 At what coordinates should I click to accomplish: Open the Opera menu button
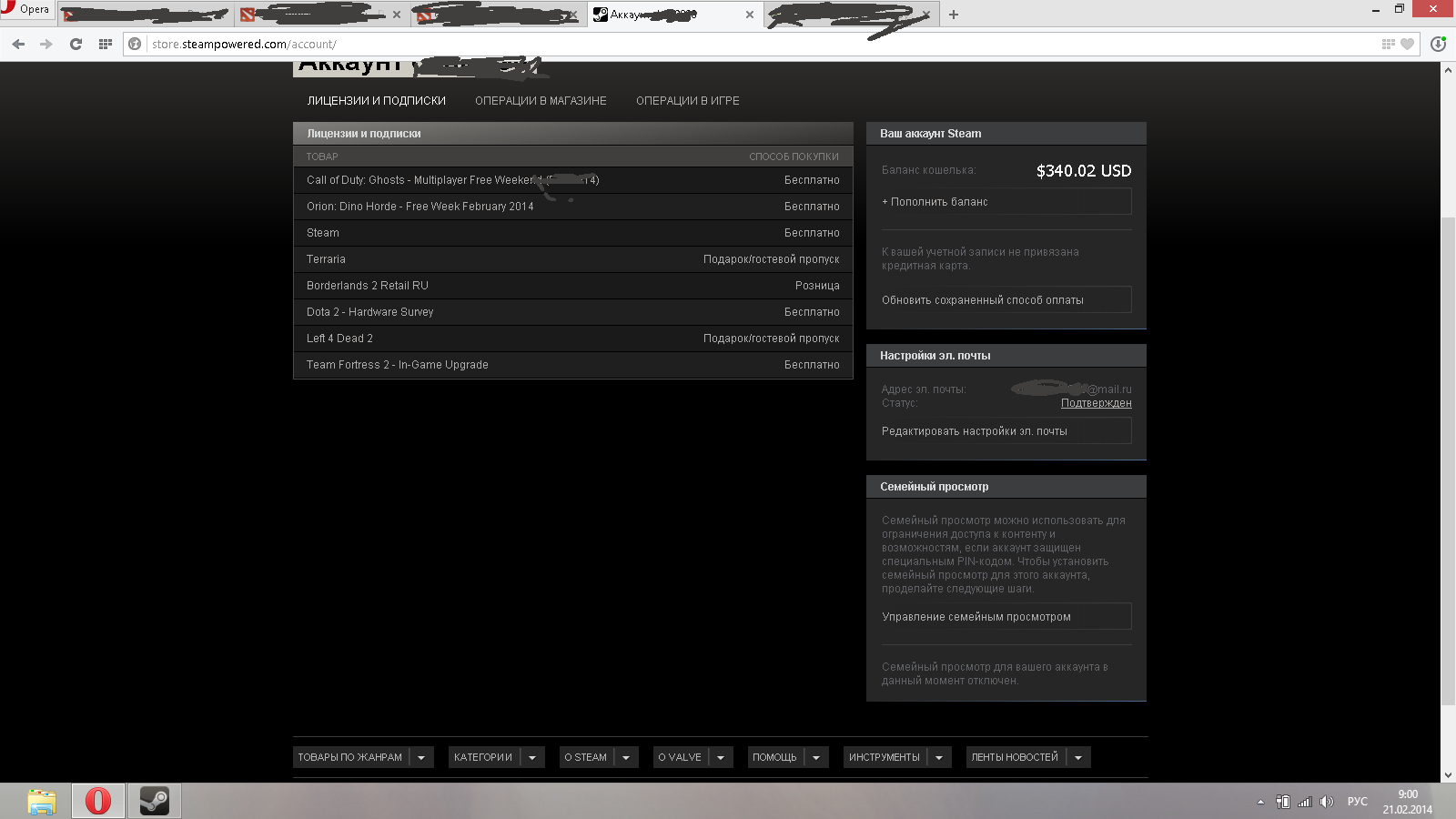(x=27, y=9)
